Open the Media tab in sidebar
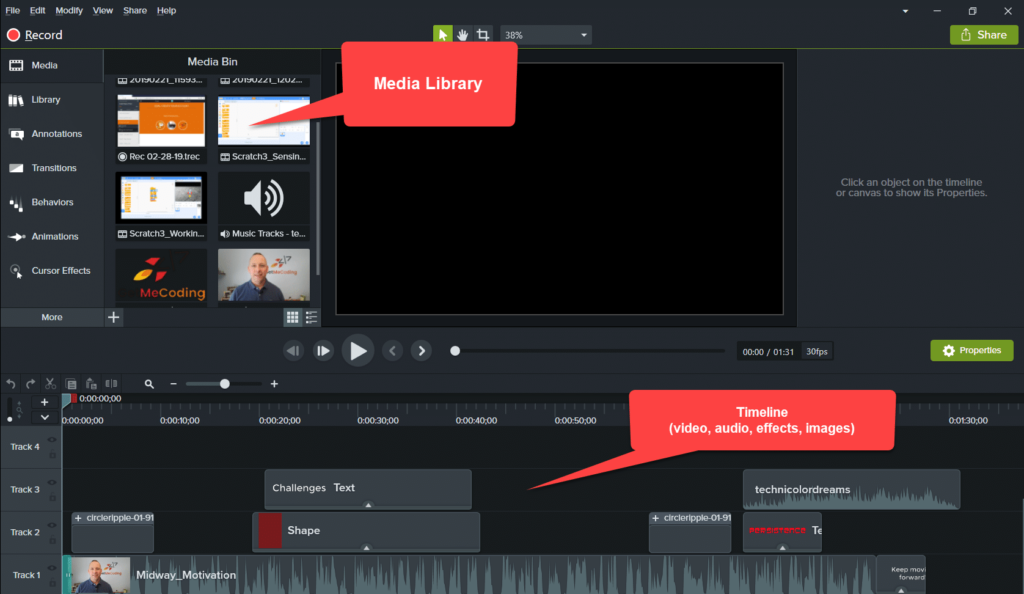1024x594 pixels. point(52,65)
